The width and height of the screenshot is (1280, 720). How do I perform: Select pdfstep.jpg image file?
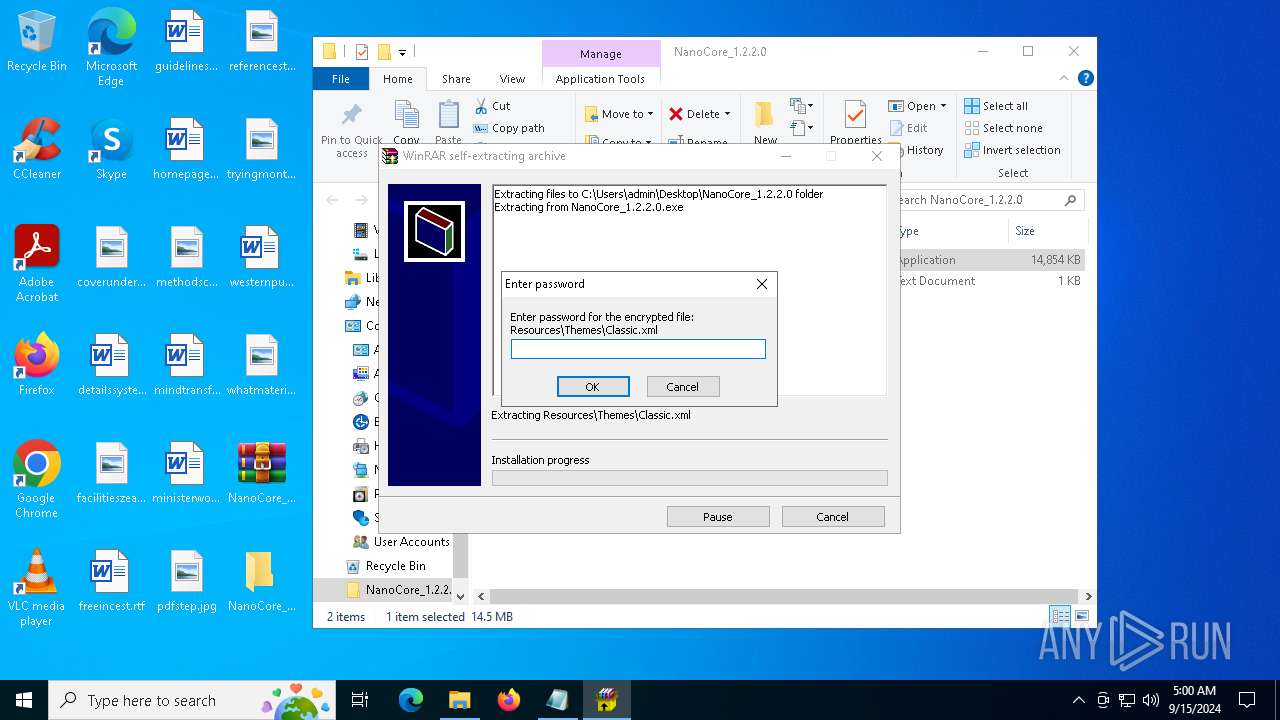(x=187, y=581)
